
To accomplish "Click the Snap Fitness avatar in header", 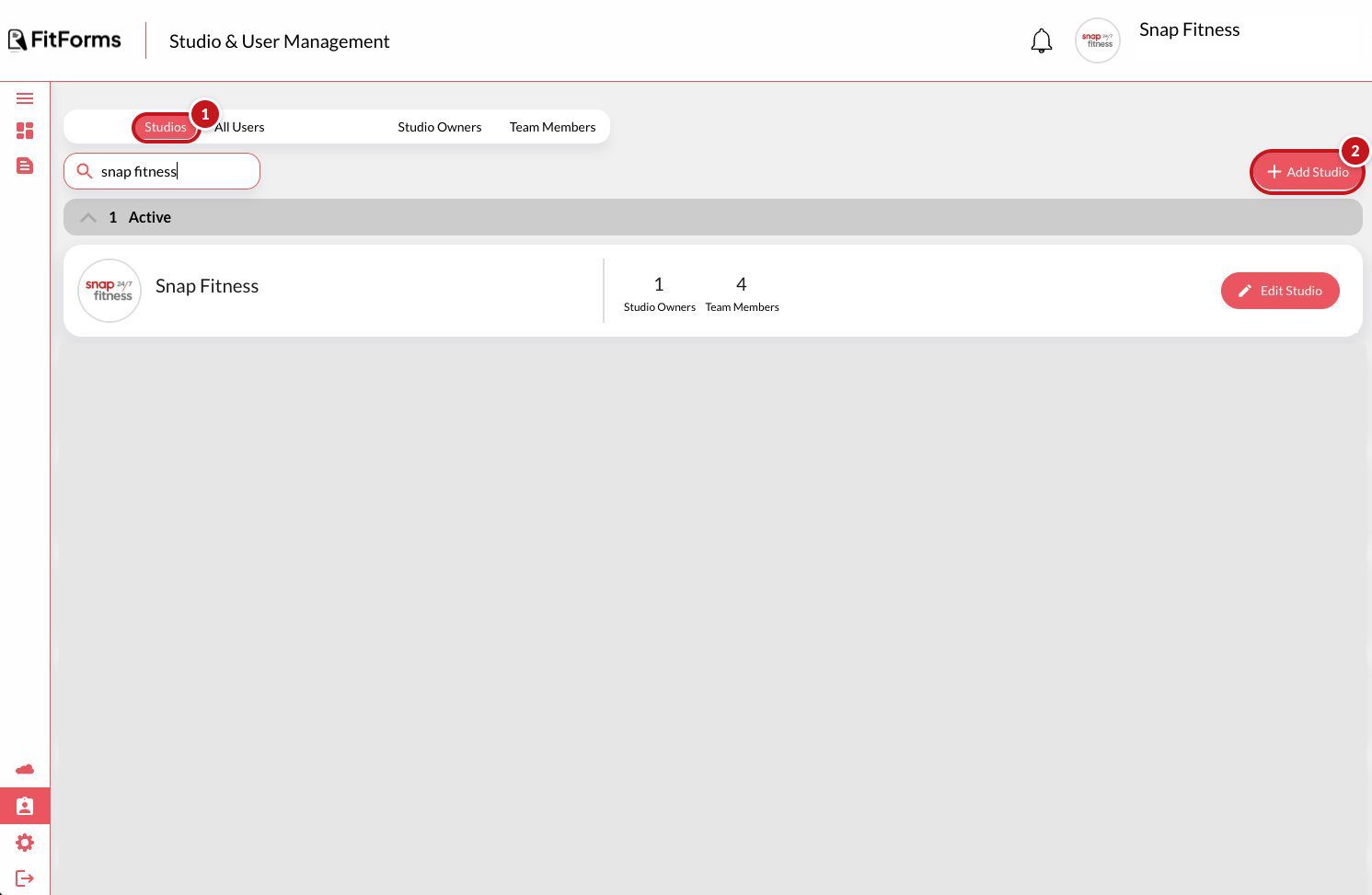I will tap(1097, 40).
